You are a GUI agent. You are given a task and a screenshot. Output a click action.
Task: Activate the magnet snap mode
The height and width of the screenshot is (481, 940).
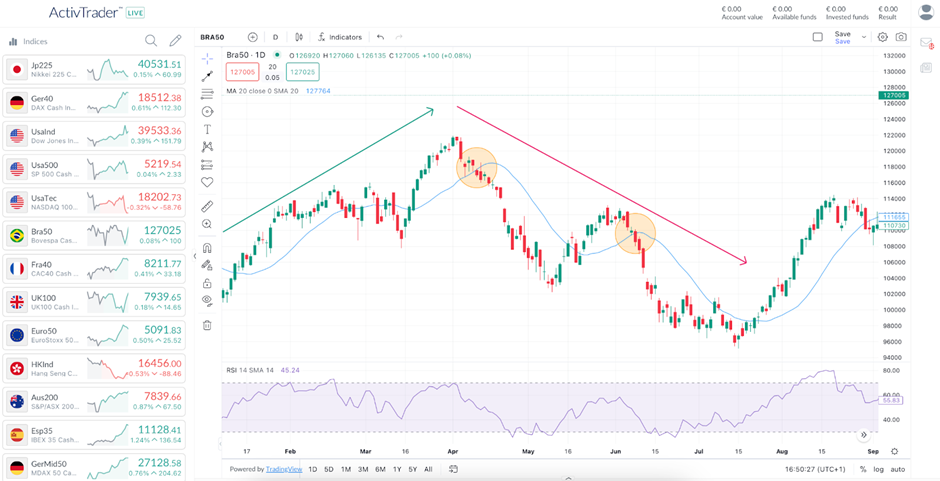tap(207, 247)
